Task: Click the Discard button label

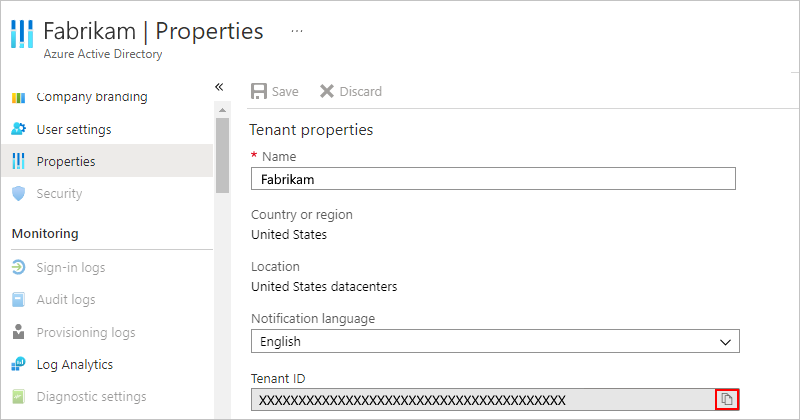Action: (x=360, y=91)
